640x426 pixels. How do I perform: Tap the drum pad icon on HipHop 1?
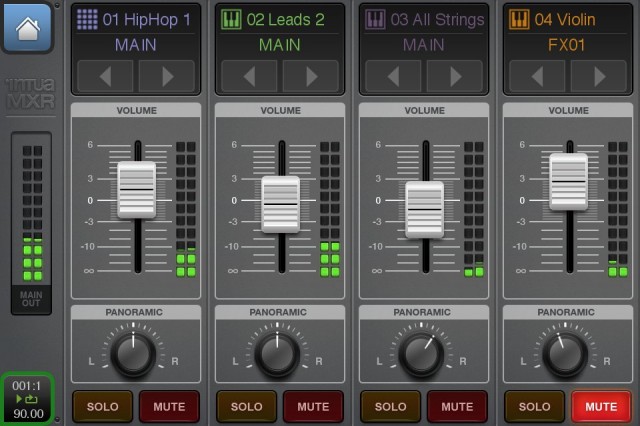point(88,19)
